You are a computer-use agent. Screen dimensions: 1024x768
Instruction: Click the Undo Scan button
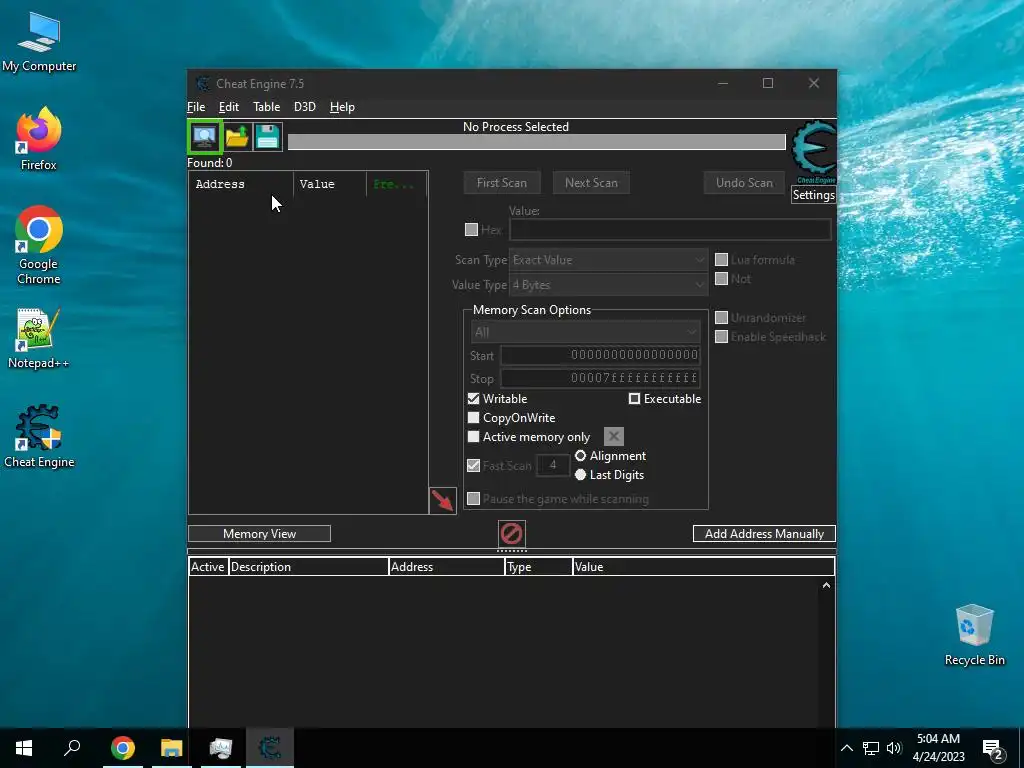point(744,183)
